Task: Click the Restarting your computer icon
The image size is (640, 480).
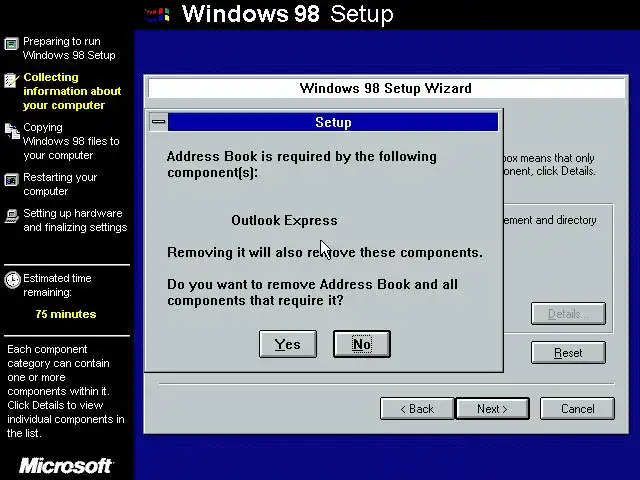Action: 11,180
